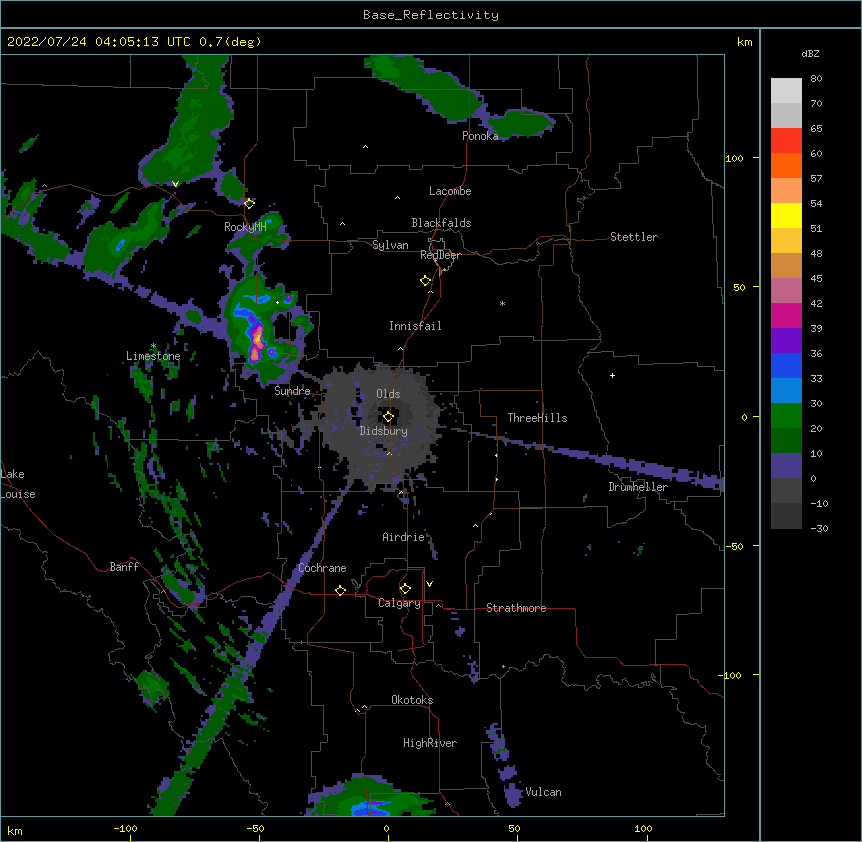Select the white plus marker north of Drumheller
Viewport: 862px width, 842px height.
click(x=612, y=375)
